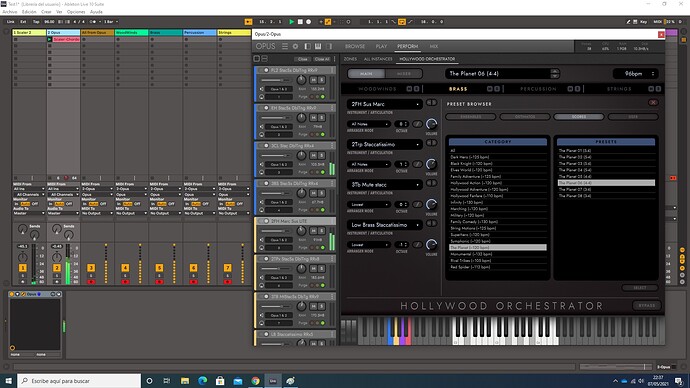Open the 96bpm tempo dropdown

tap(636, 74)
